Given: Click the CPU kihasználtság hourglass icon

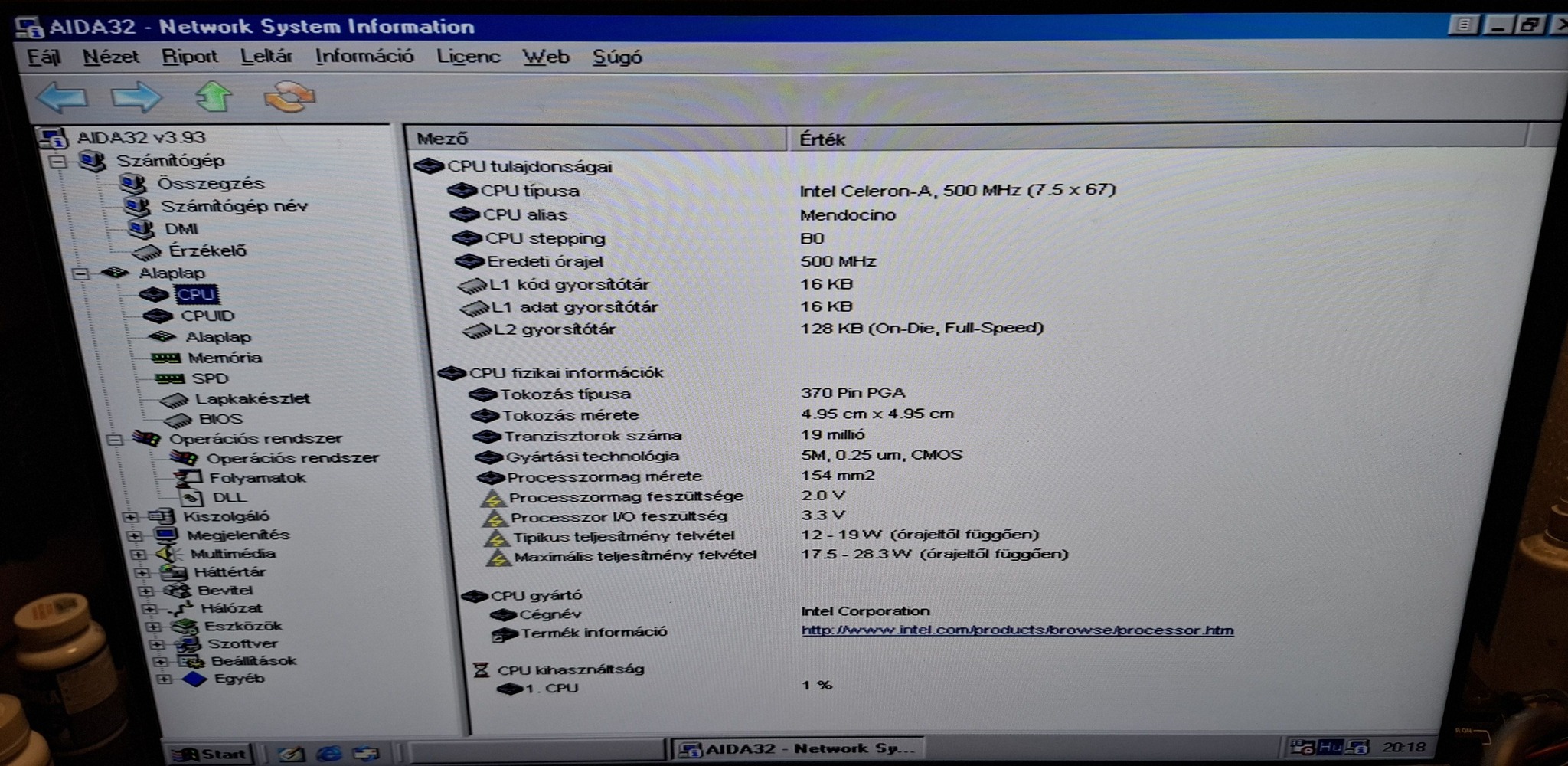Looking at the screenshot, I should tap(481, 670).
